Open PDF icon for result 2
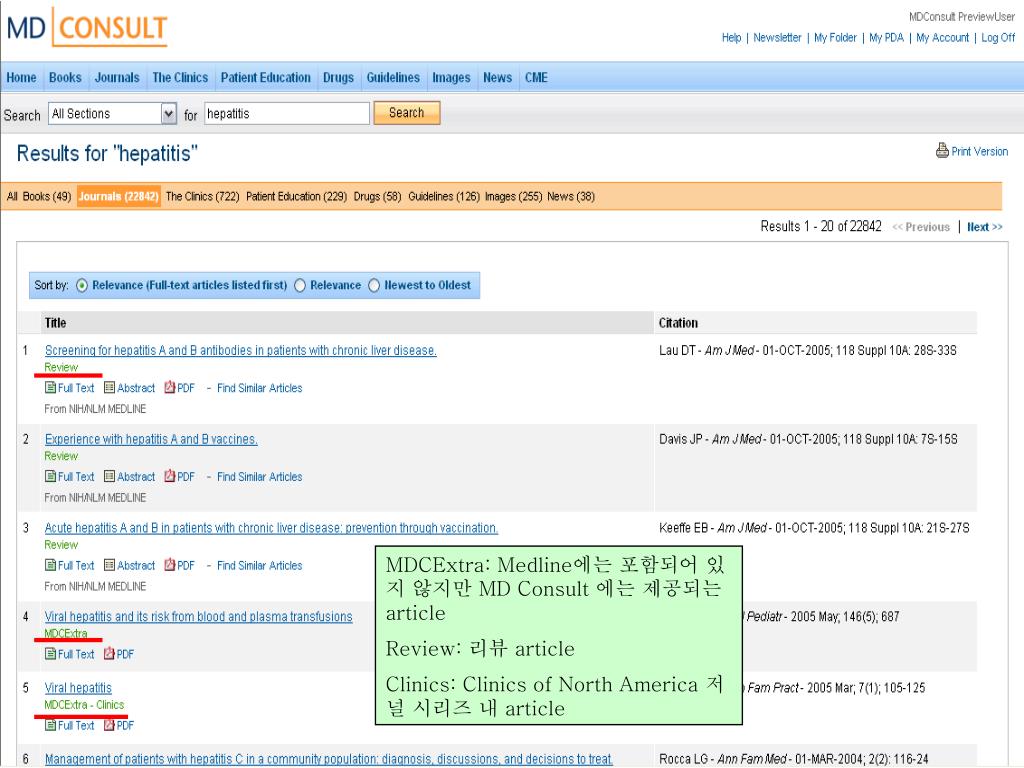Image resolution: width=1024 pixels, height=768 pixels. point(170,476)
